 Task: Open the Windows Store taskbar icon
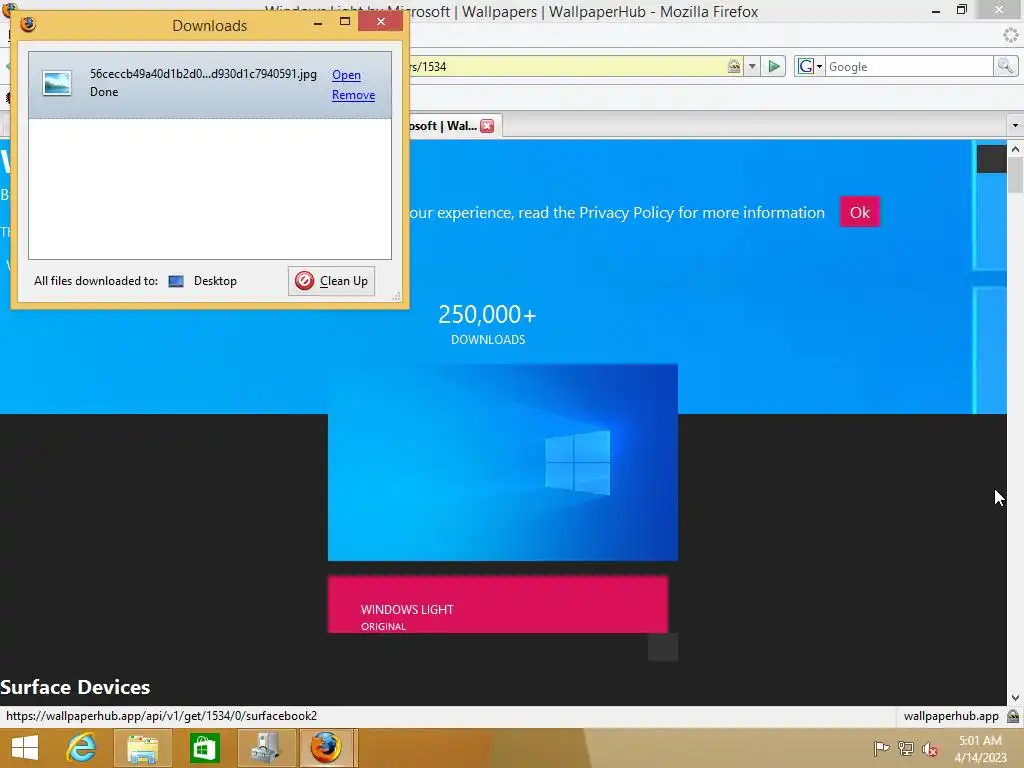click(x=204, y=748)
